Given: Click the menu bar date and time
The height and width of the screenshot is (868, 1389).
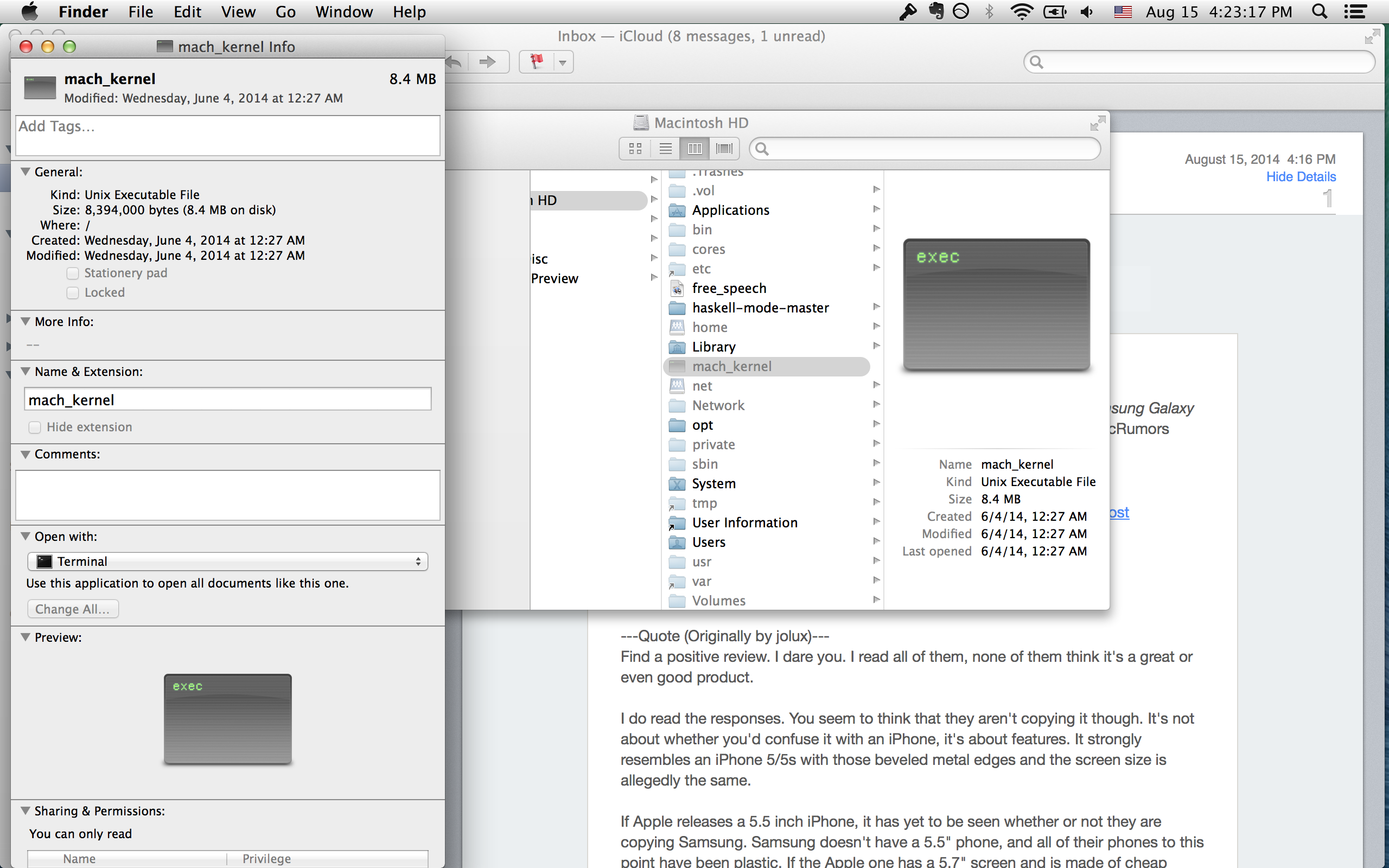Looking at the screenshot, I should (x=1219, y=11).
